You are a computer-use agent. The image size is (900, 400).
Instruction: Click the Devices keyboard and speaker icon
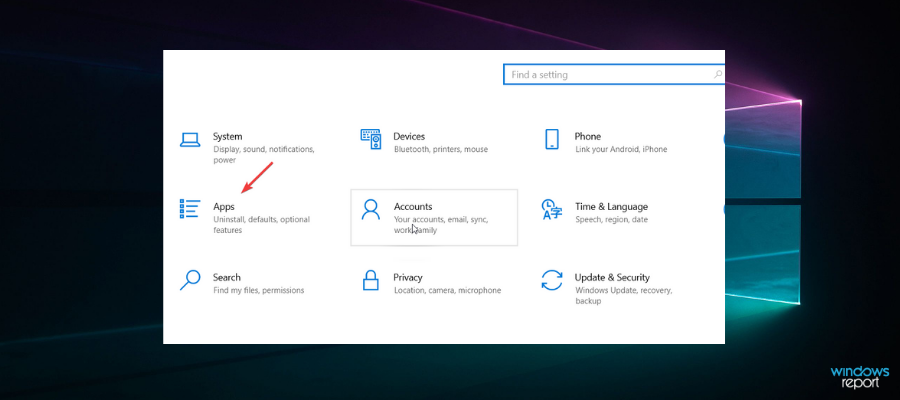(x=371, y=139)
